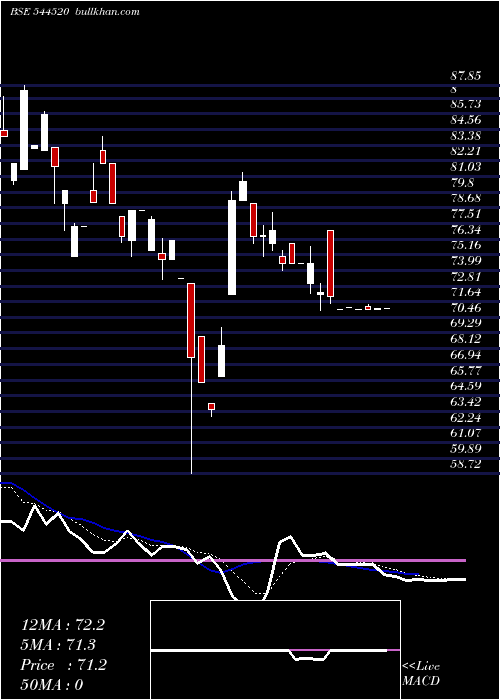Click the 84.56 price axis label
This screenshot has width=500, height=700.
(466, 119)
